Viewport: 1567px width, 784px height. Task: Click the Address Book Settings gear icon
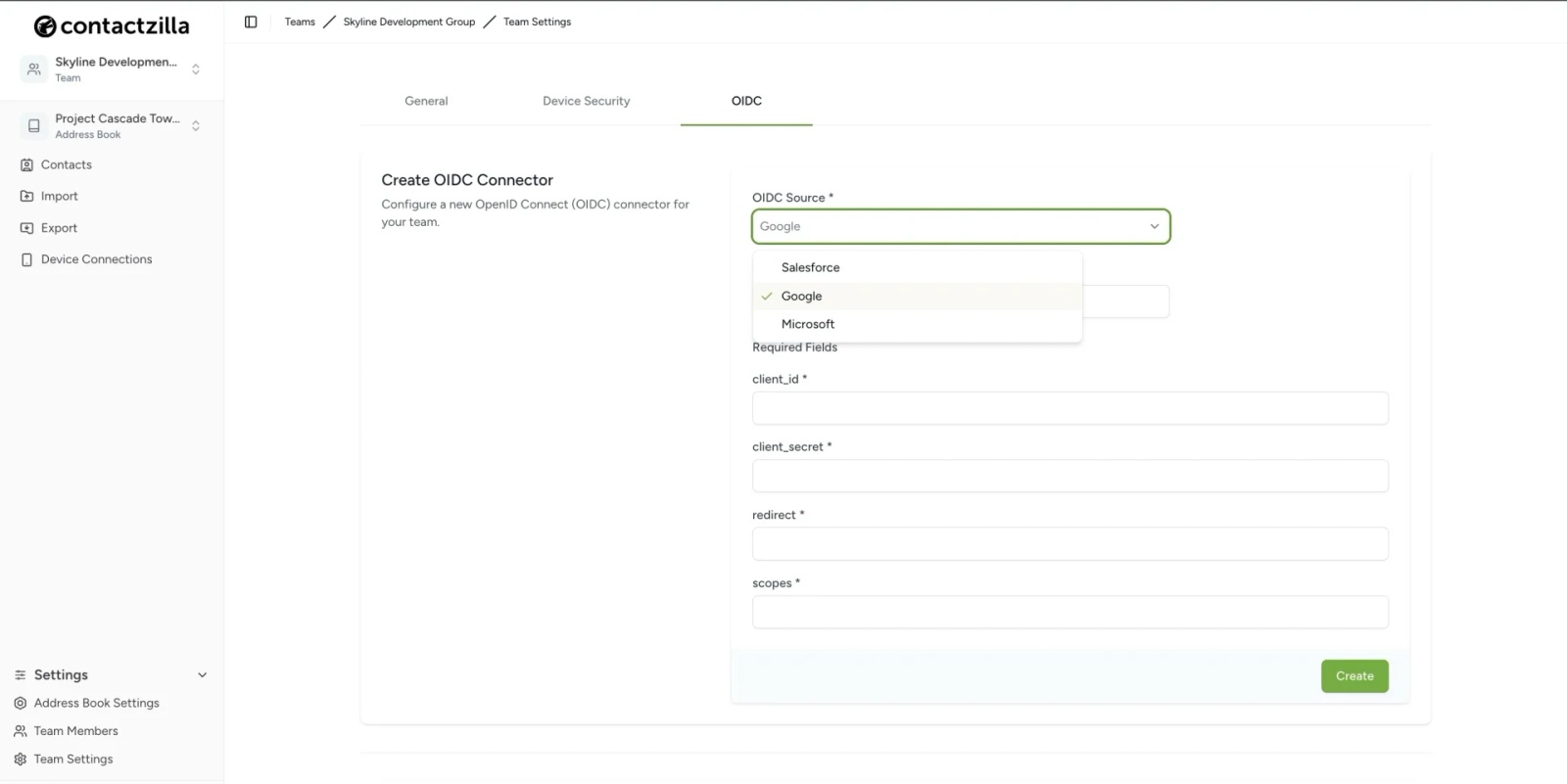(x=20, y=703)
